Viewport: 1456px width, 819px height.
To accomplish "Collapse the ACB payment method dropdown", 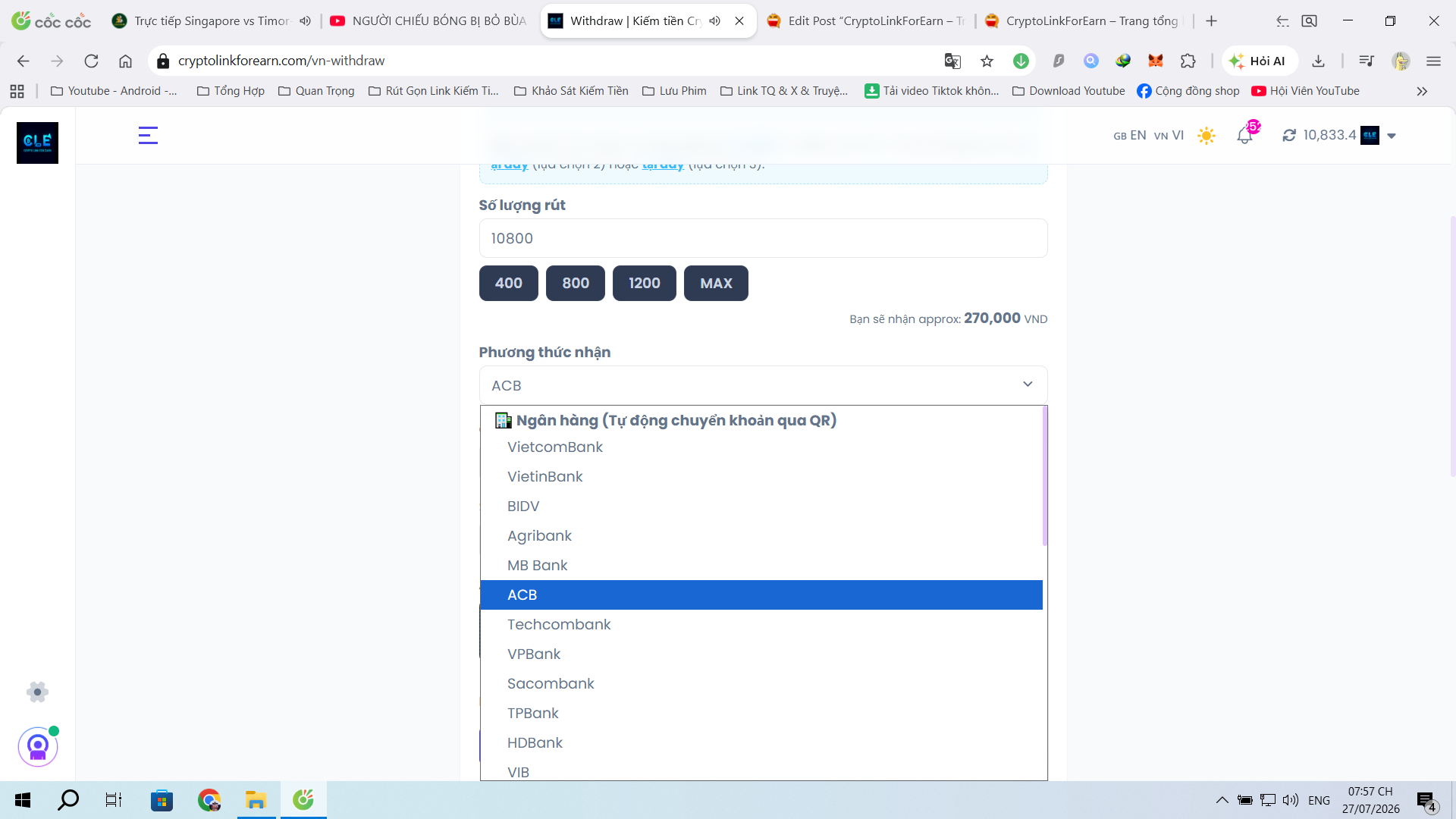I will [x=763, y=385].
